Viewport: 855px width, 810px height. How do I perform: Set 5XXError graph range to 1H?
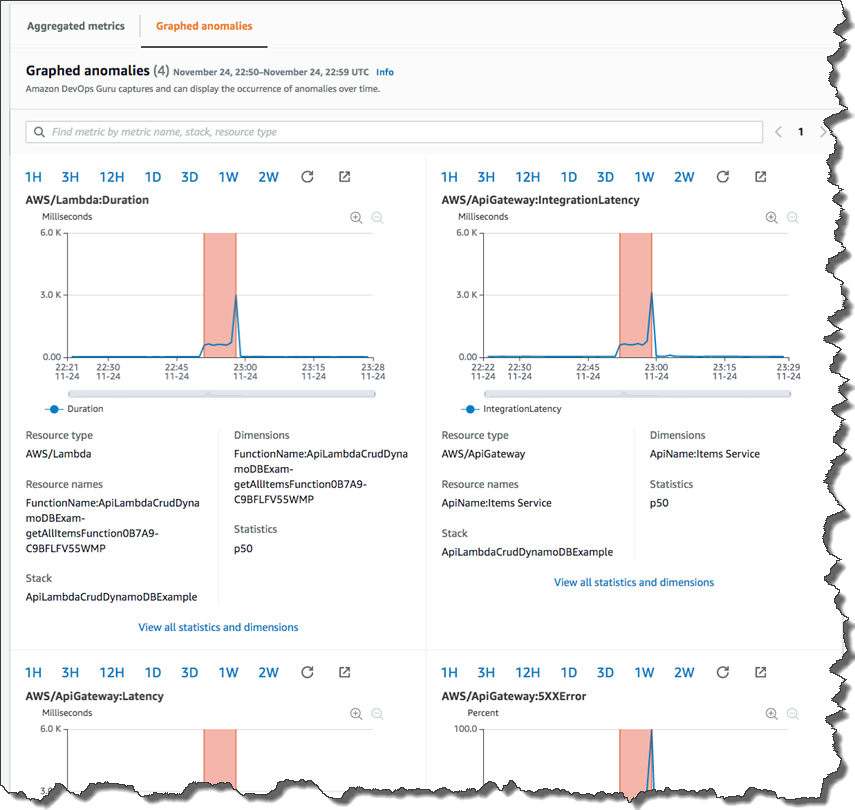[x=449, y=673]
